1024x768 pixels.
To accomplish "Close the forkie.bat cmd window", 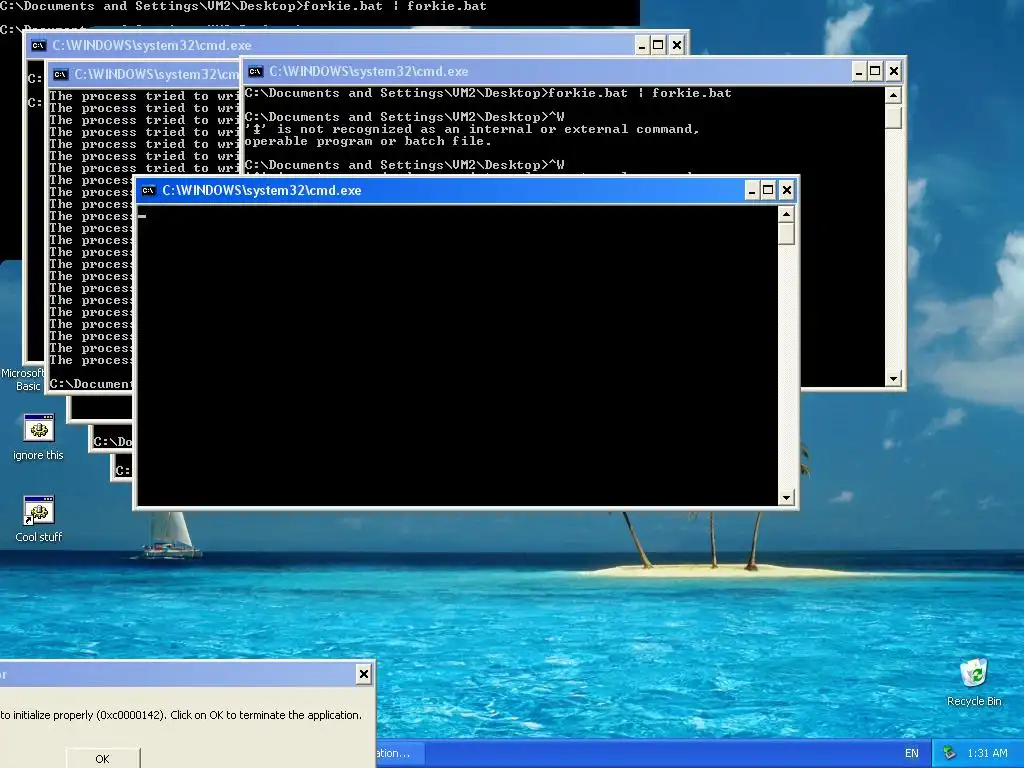I will (894, 71).
